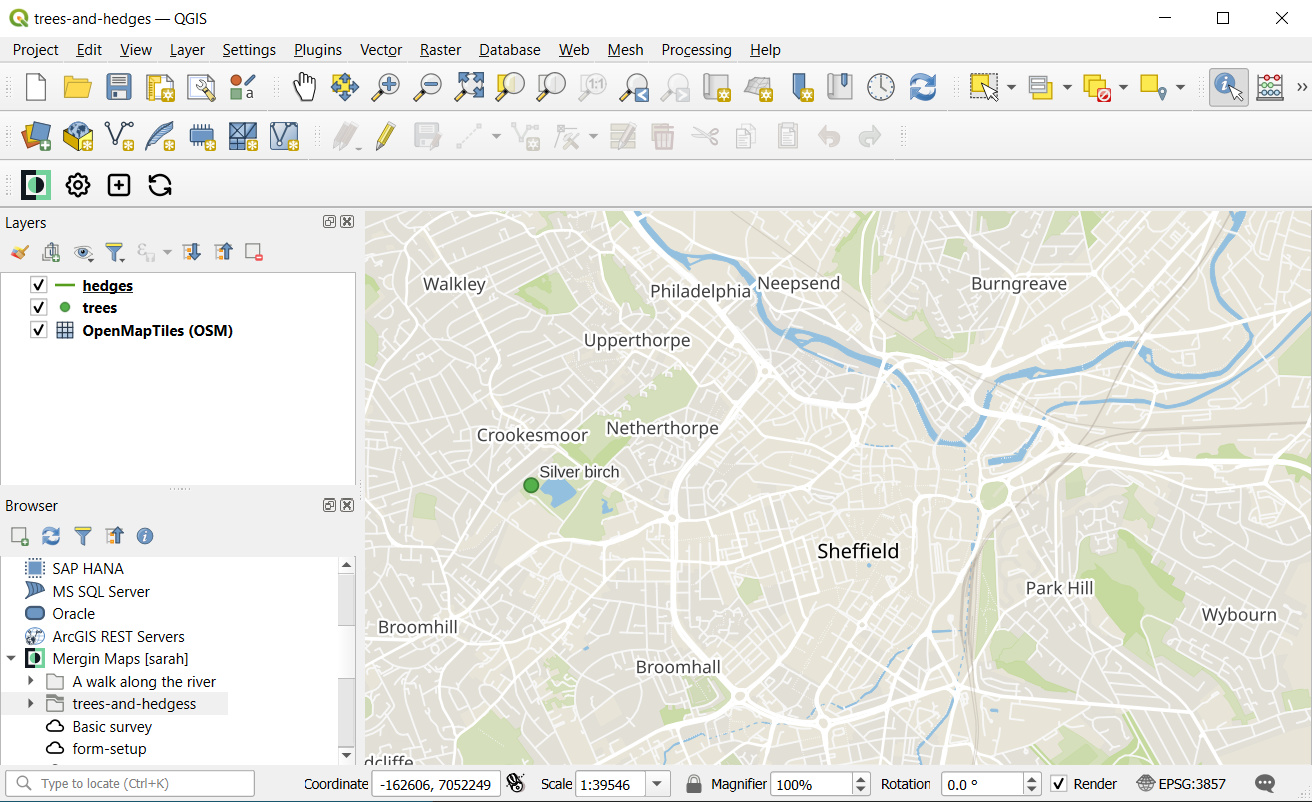This screenshot has width=1312, height=802.
Task: Open layer styling panel brush icon
Action: click(19, 252)
